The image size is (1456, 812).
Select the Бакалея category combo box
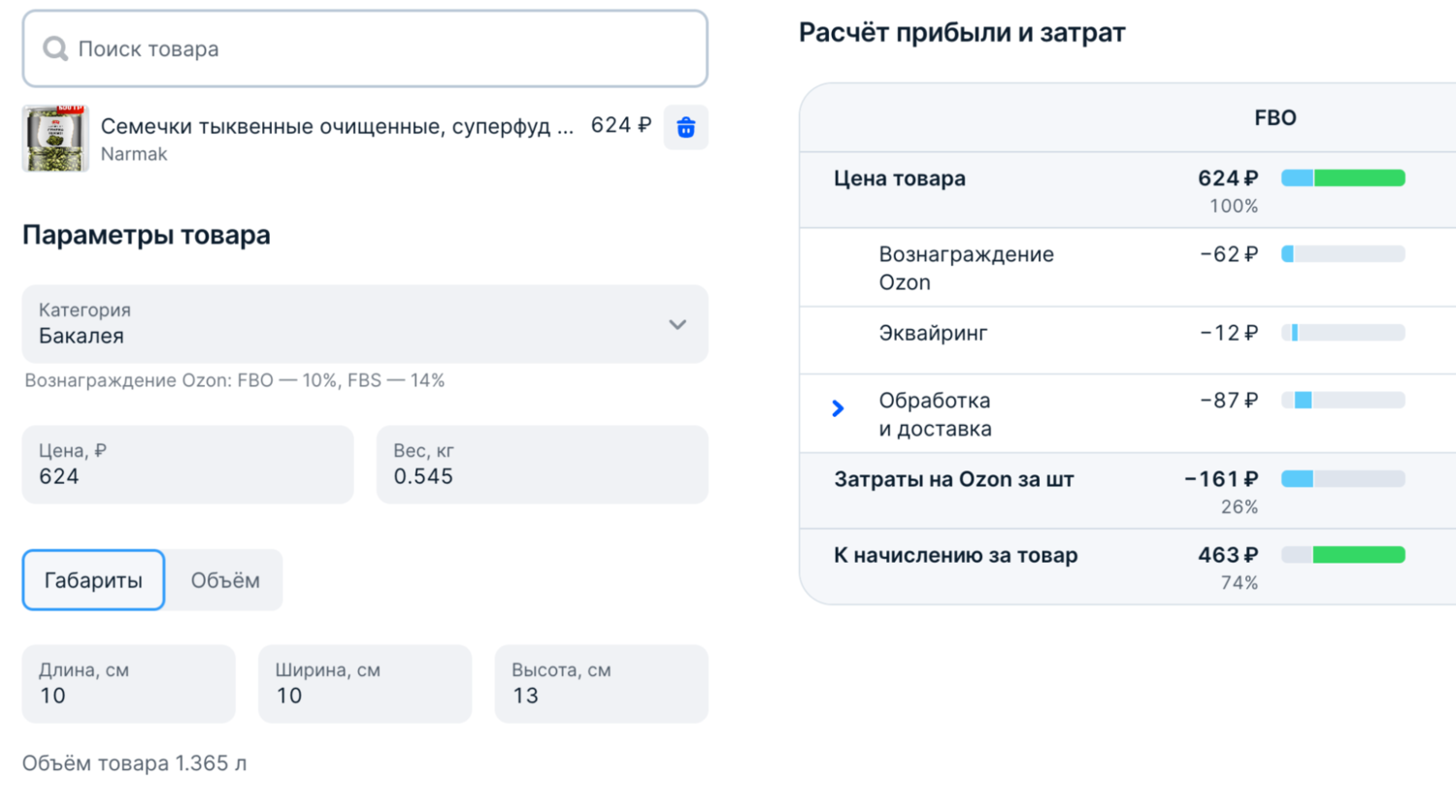pyautogui.click(x=349, y=324)
